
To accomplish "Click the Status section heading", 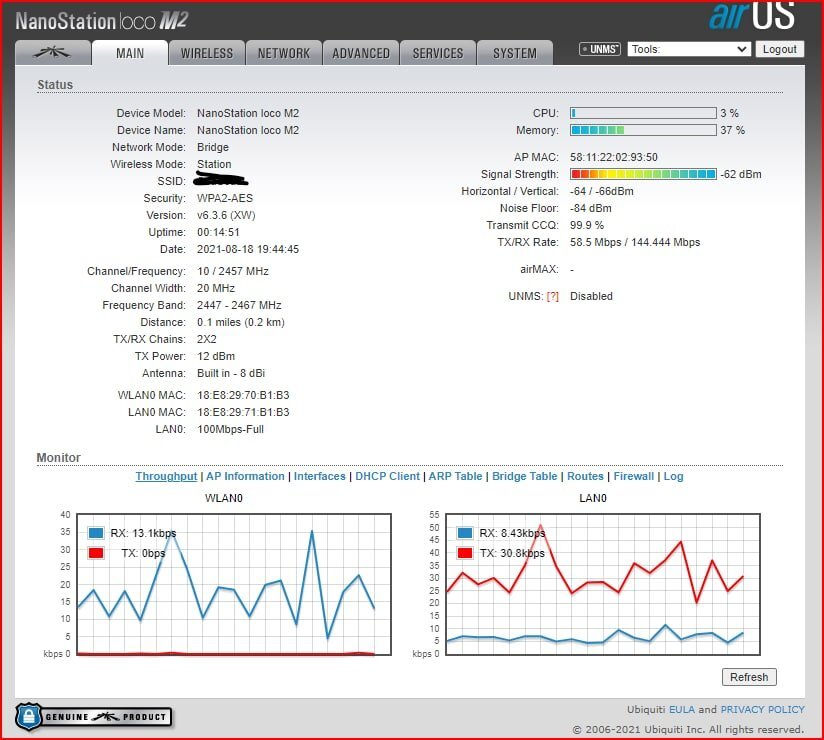I will (x=55, y=85).
